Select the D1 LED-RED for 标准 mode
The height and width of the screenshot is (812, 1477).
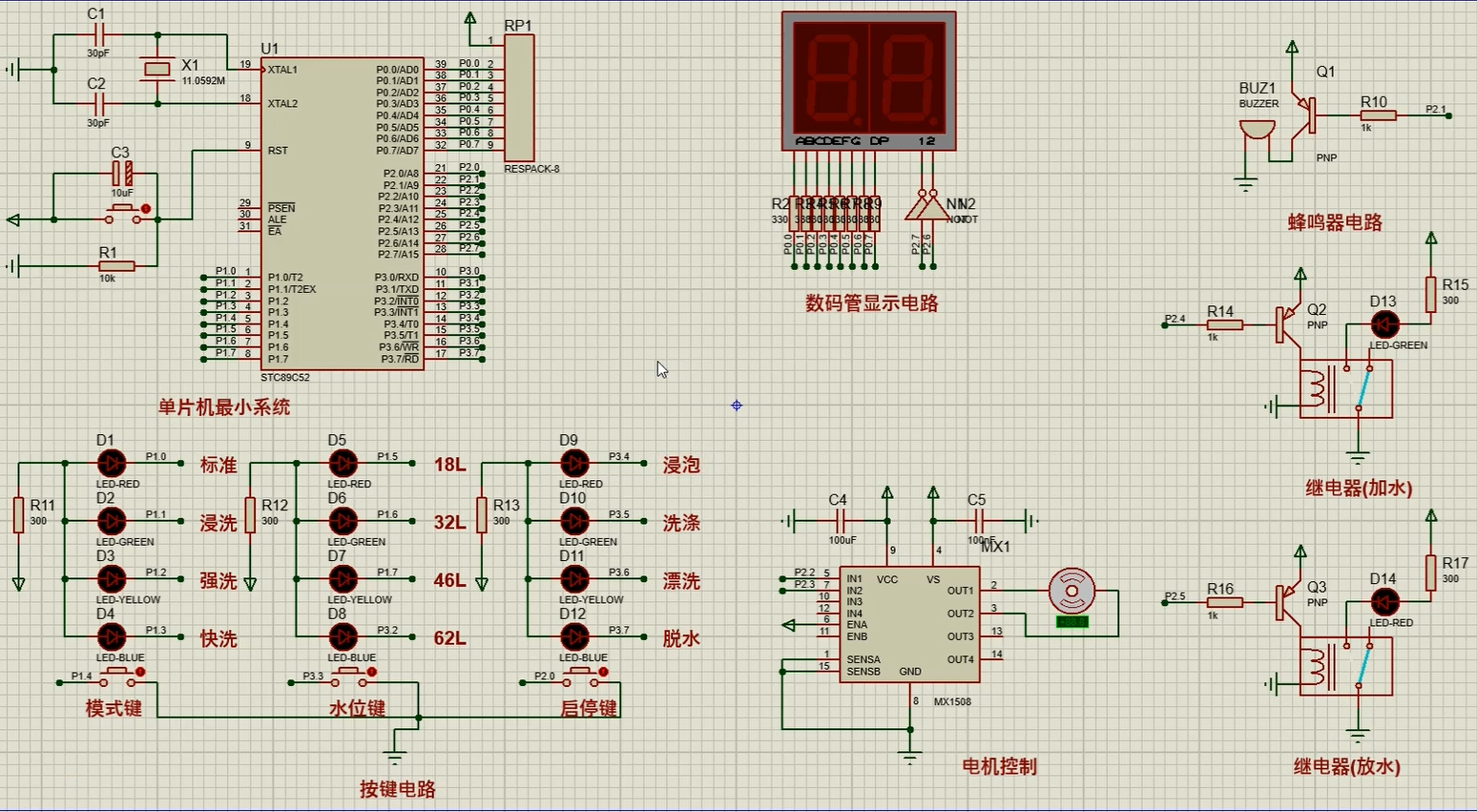(x=112, y=464)
